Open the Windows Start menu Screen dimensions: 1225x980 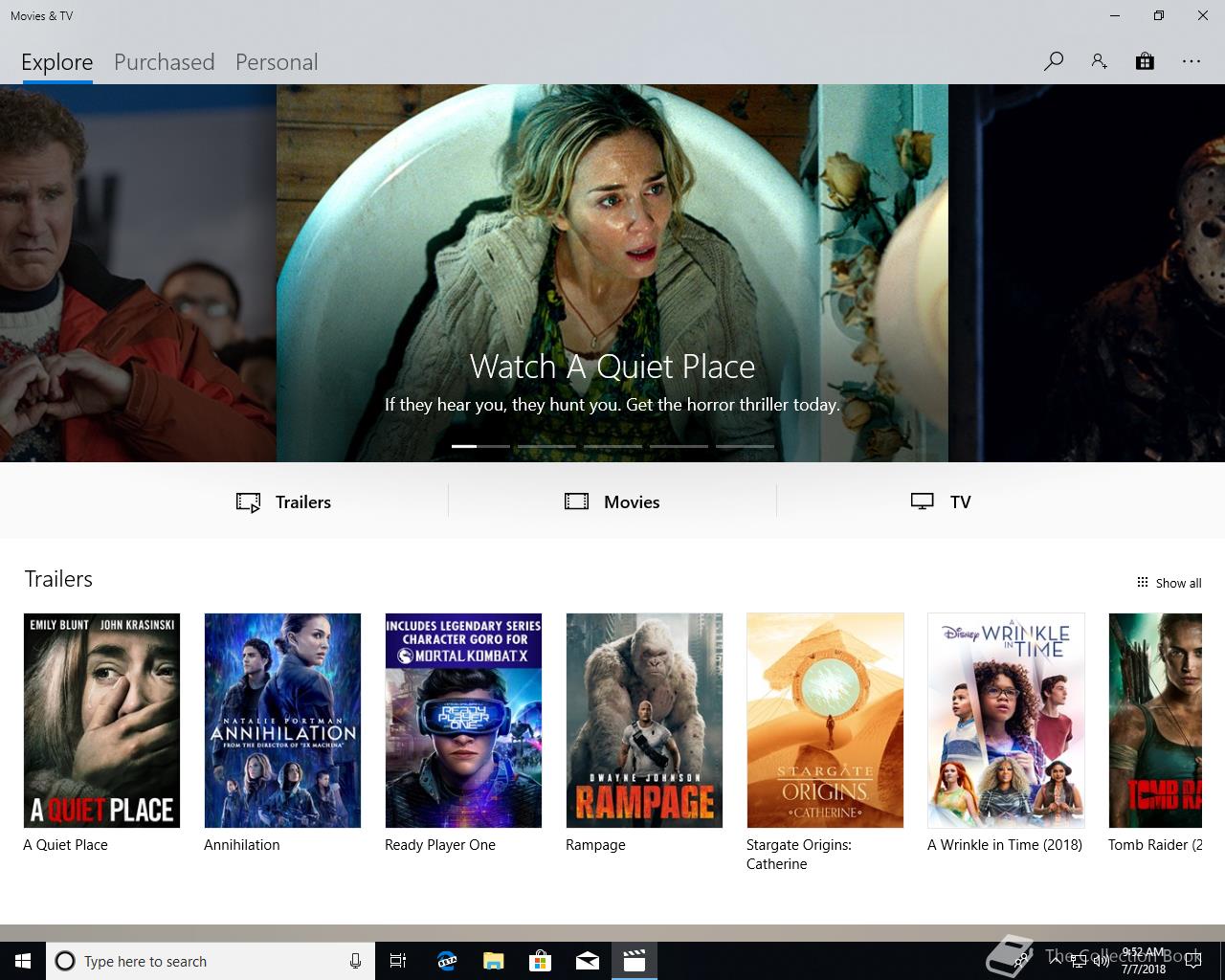(x=23, y=961)
